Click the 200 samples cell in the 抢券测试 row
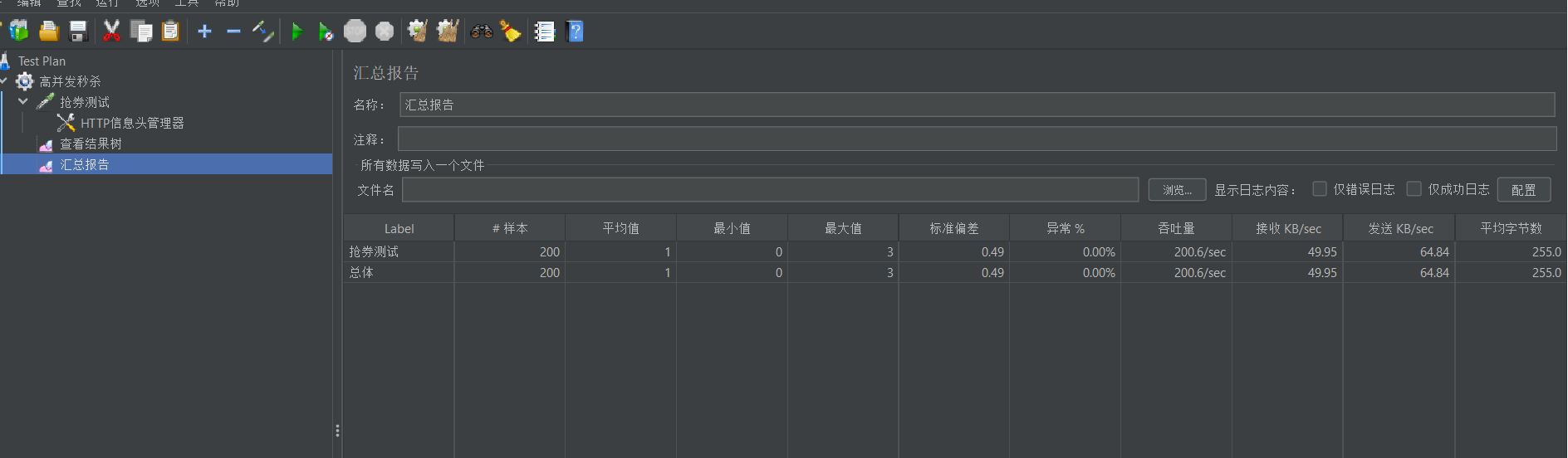This screenshot has width=1568, height=458. click(510, 251)
